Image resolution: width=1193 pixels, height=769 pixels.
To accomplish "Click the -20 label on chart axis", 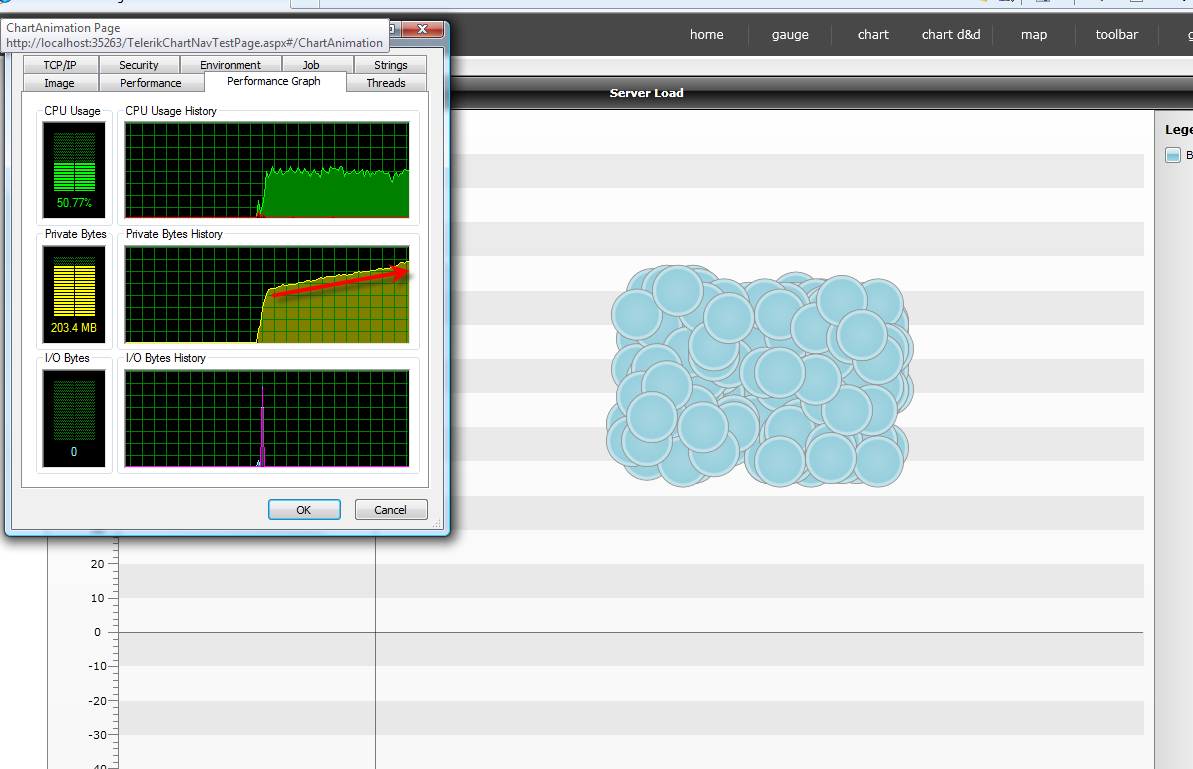I will 97,701.
